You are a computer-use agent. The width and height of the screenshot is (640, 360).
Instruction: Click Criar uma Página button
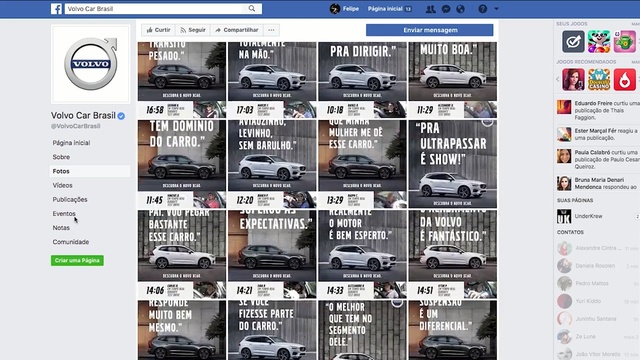click(77, 260)
